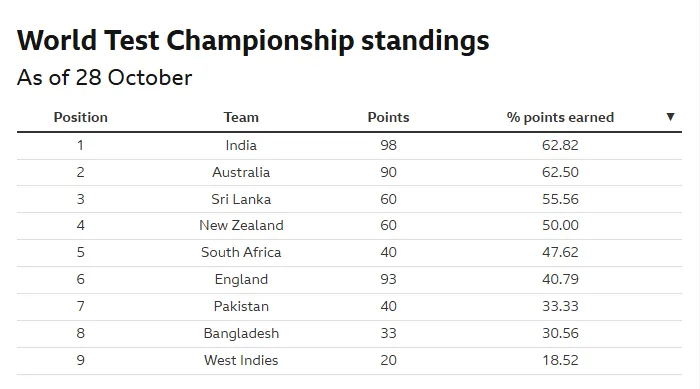Image resolution: width=700 pixels, height=389 pixels.
Task: Click the % points earned header
Action: [x=560, y=117]
